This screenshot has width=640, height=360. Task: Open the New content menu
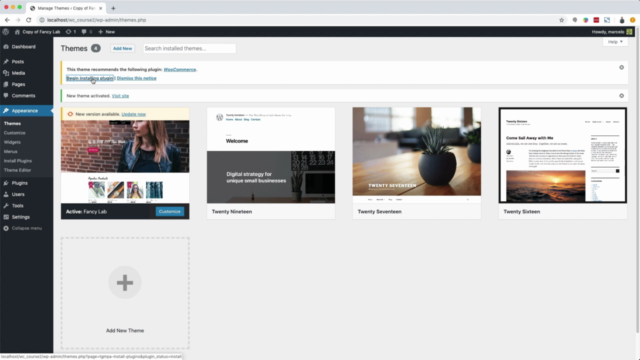click(x=107, y=32)
